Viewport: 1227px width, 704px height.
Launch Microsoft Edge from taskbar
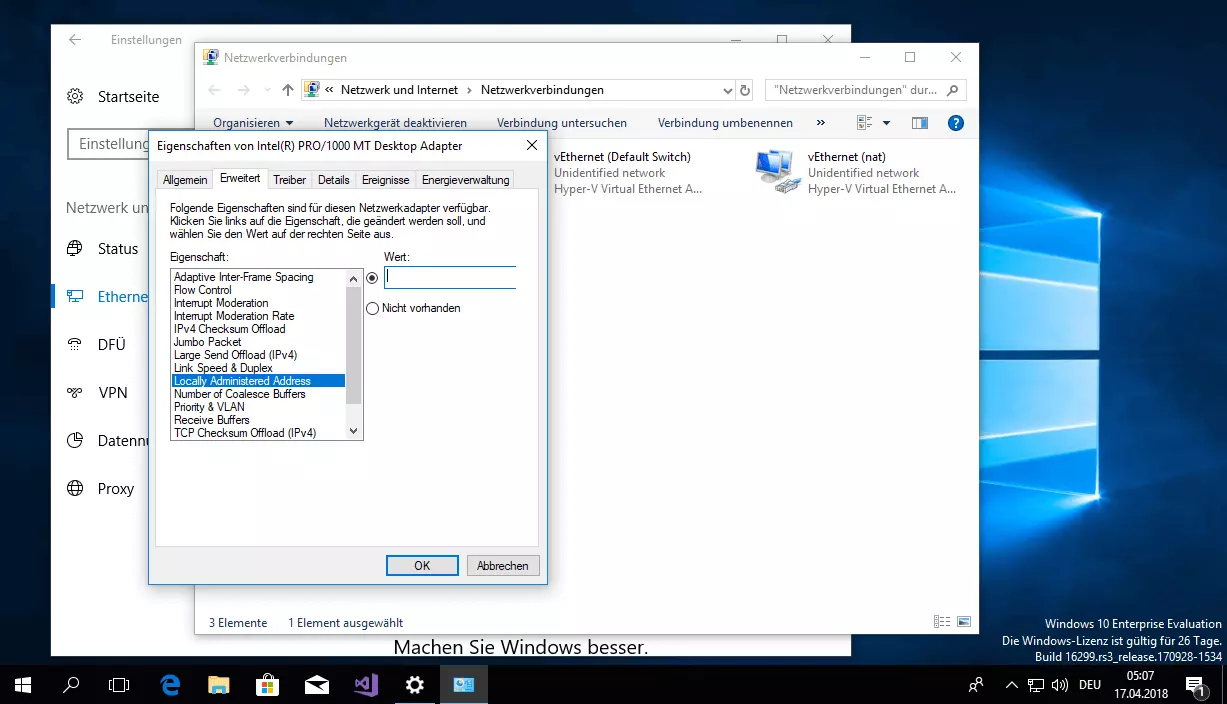point(170,685)
